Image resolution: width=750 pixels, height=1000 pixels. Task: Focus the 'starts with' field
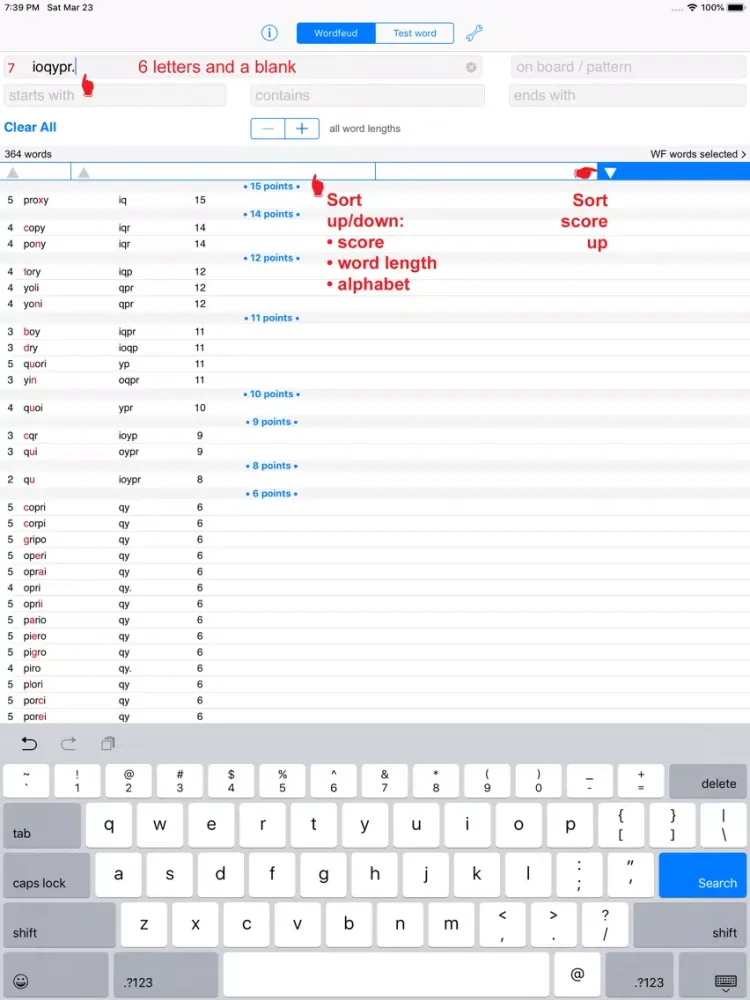pos(115,95)
